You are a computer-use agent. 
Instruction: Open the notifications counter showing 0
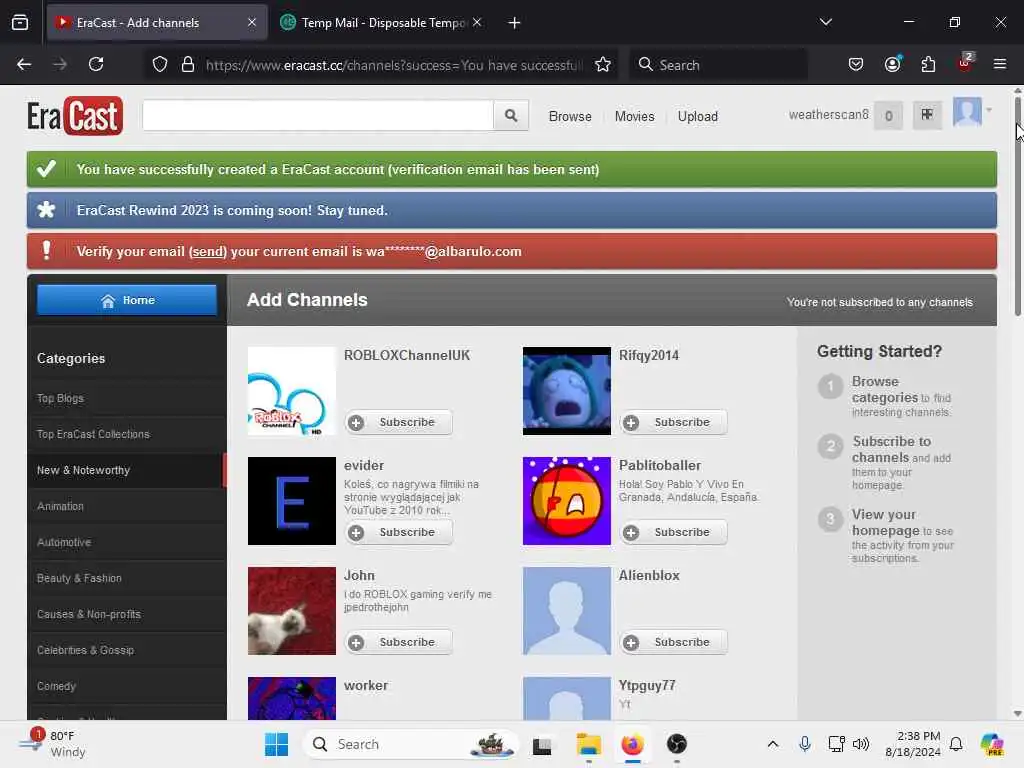click(x=888, y=116)
